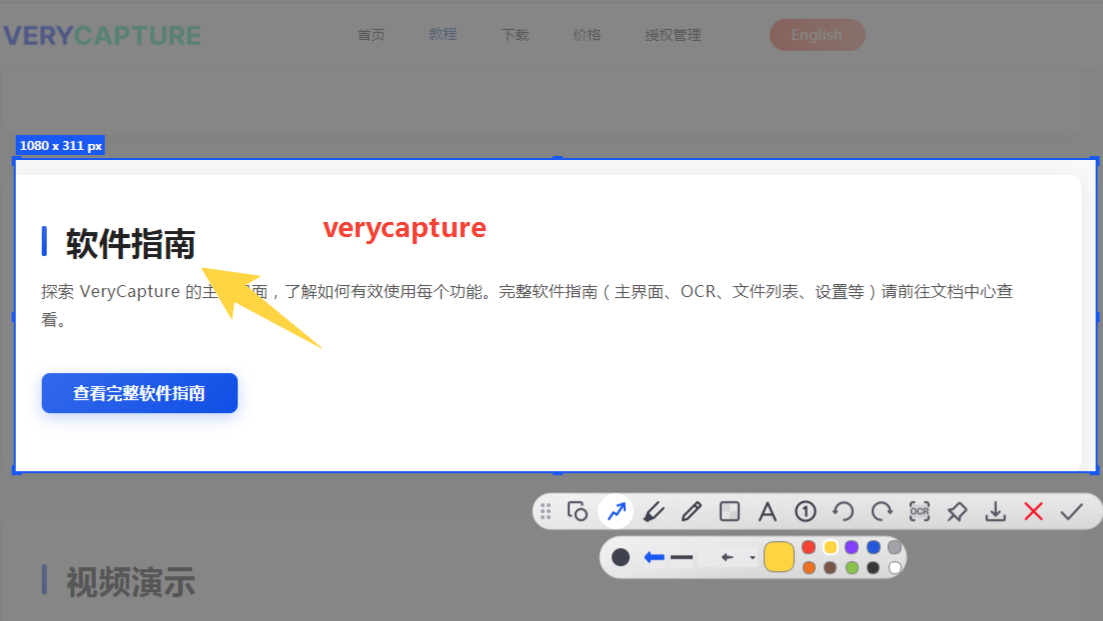Screen dimensions: 1103x621
Task: Run OCR text recognition on selection
Action: pyautogui.click(x=919, y=511)
